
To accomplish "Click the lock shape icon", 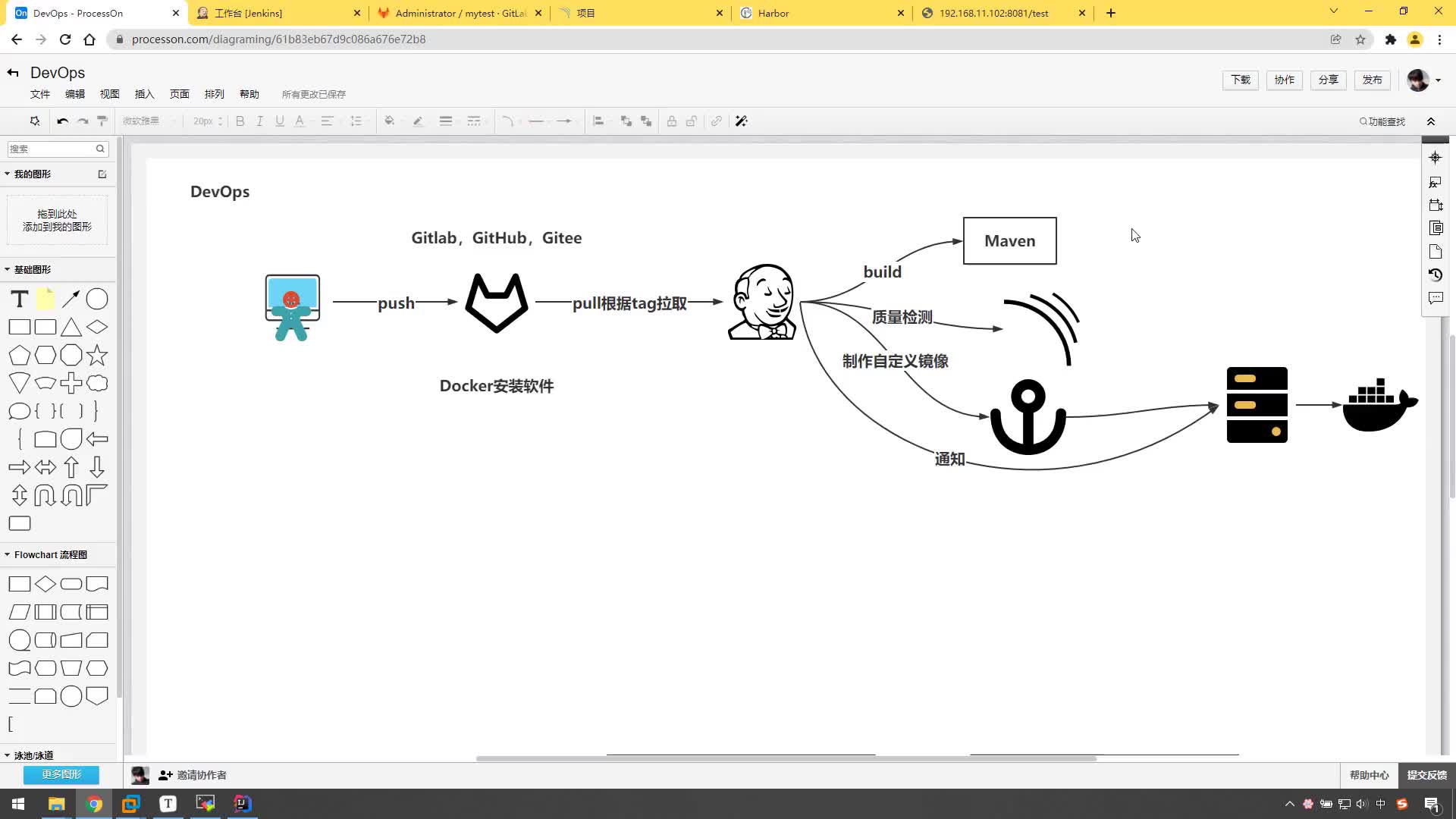I will tap(672, 121).
